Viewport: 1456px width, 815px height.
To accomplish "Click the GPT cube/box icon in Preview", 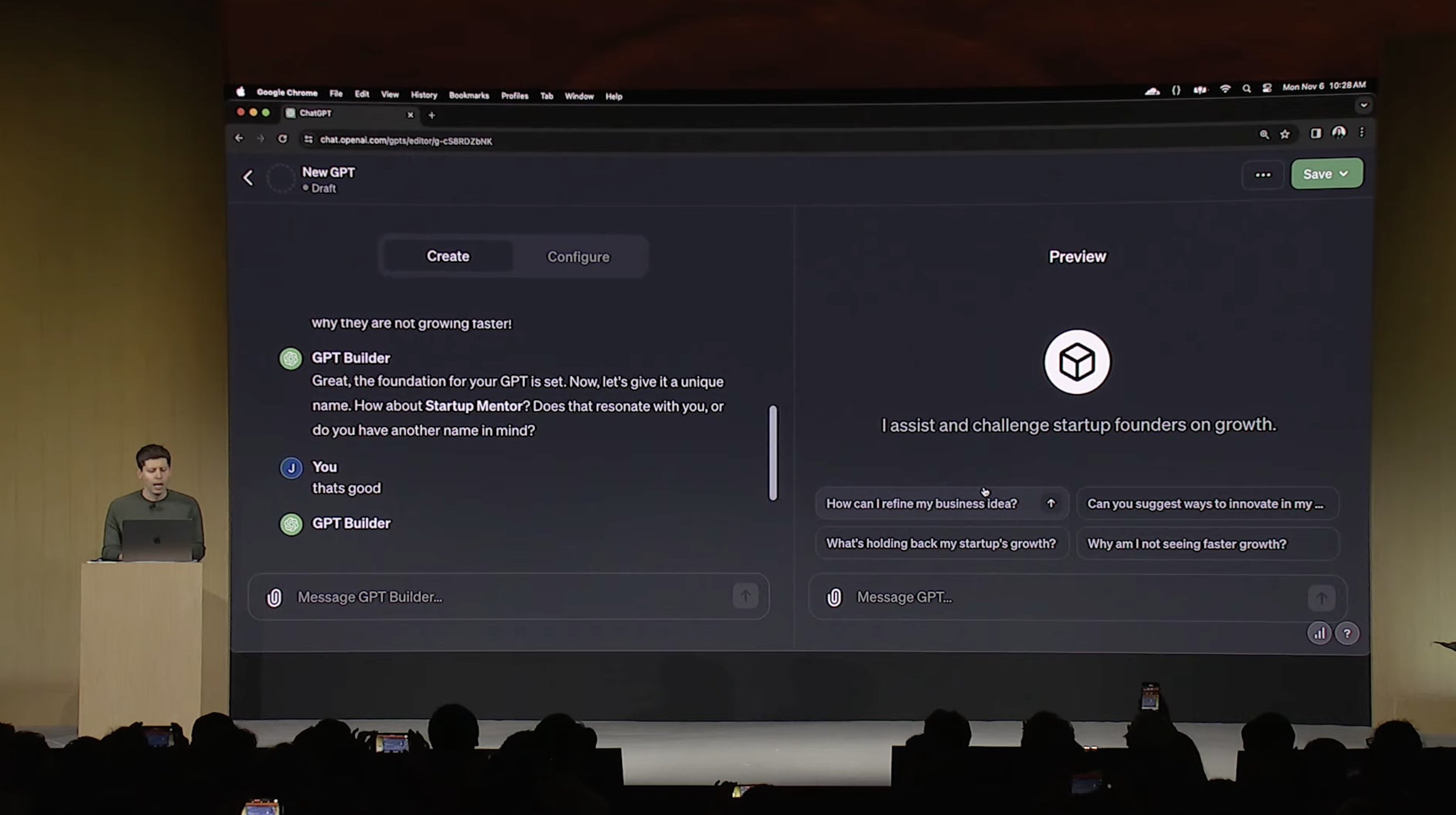I will (x=1079, y=361).
